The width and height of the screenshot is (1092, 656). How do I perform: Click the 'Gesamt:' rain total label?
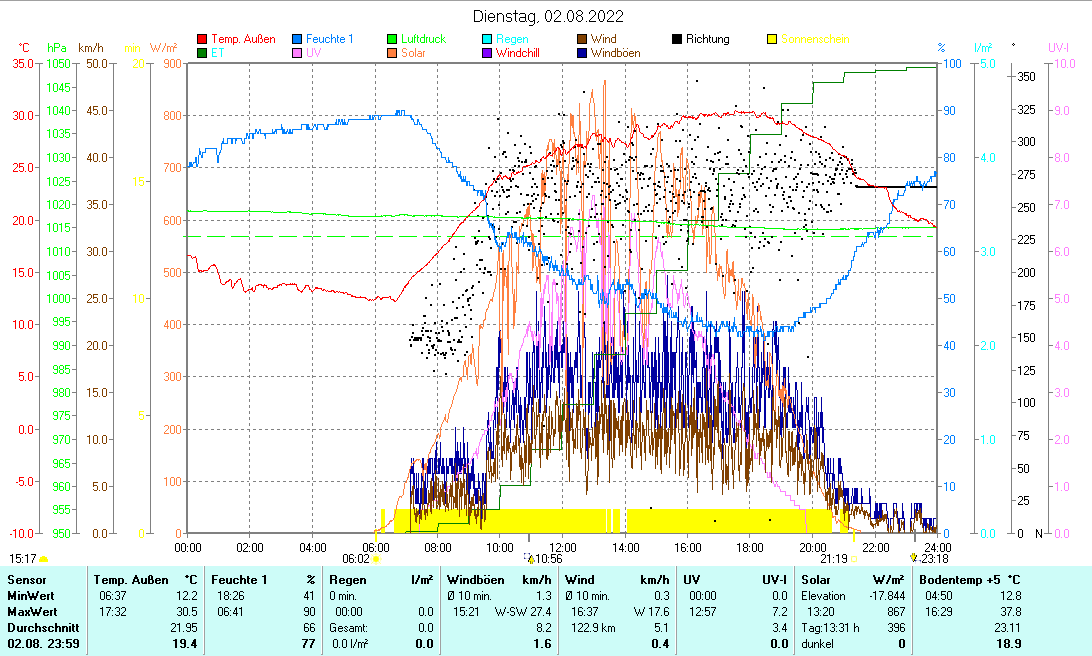click(349, 628)
